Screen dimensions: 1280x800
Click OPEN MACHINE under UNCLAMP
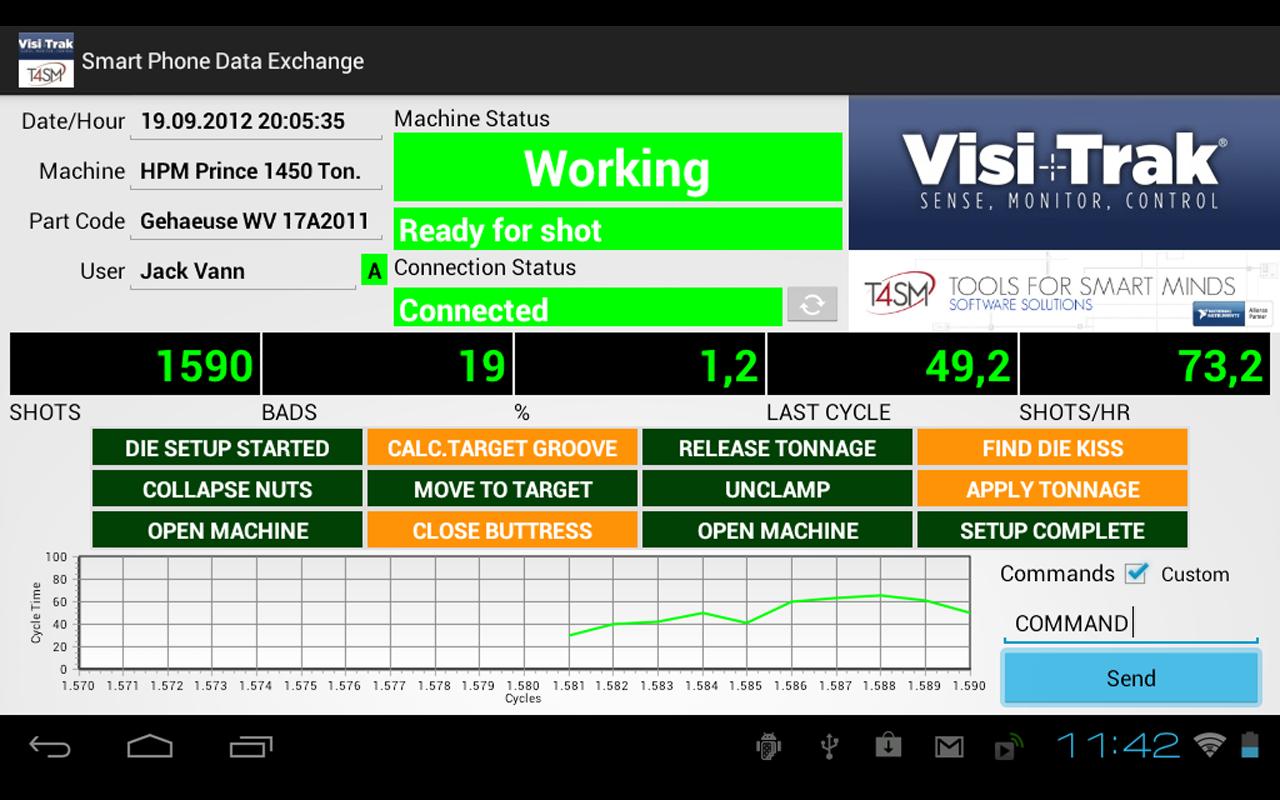point(777,530)
